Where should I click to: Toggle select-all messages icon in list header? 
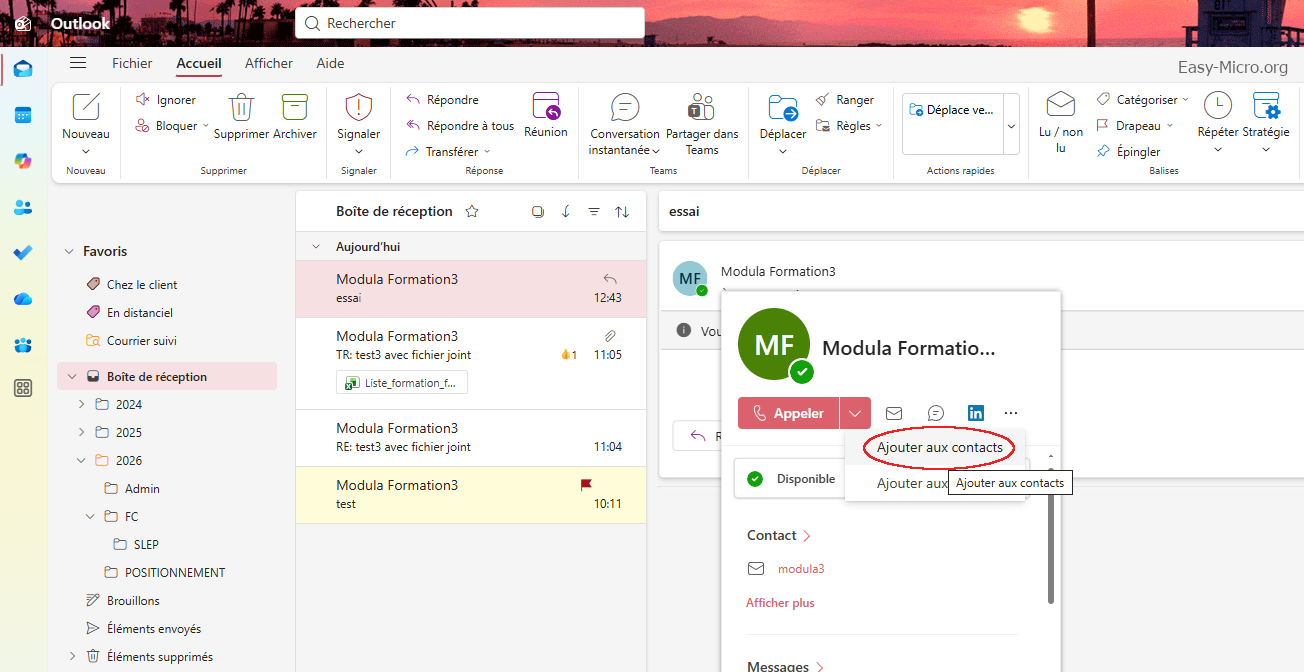(538, 212)
